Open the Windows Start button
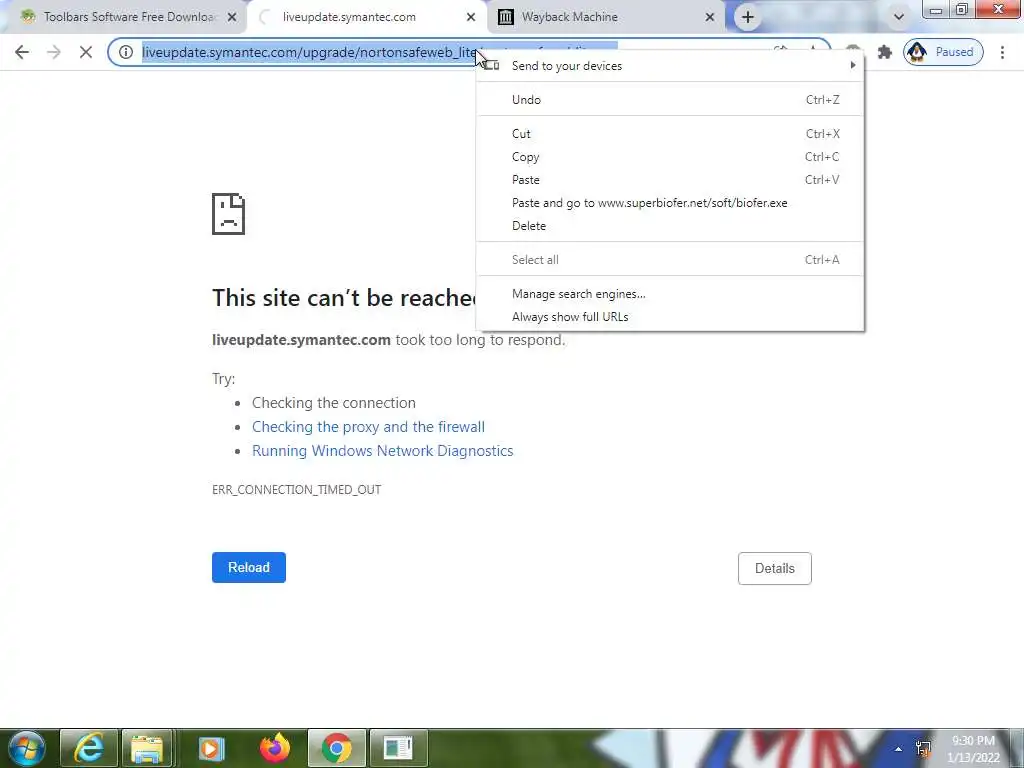Screen dimensions: 1024x768 (26, 748)
